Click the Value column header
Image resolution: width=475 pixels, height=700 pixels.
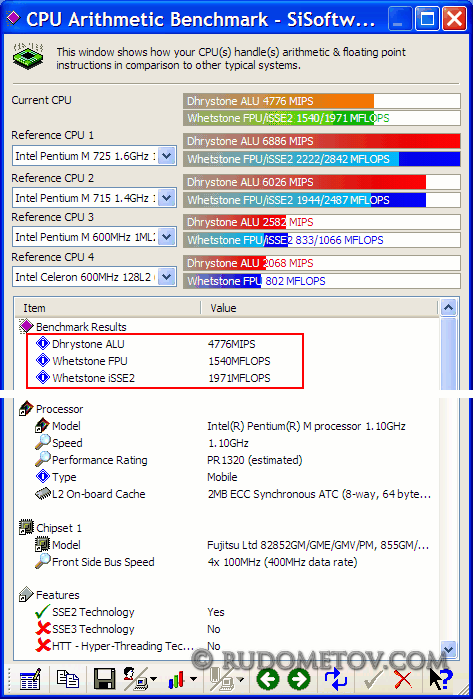coord(319,308)
